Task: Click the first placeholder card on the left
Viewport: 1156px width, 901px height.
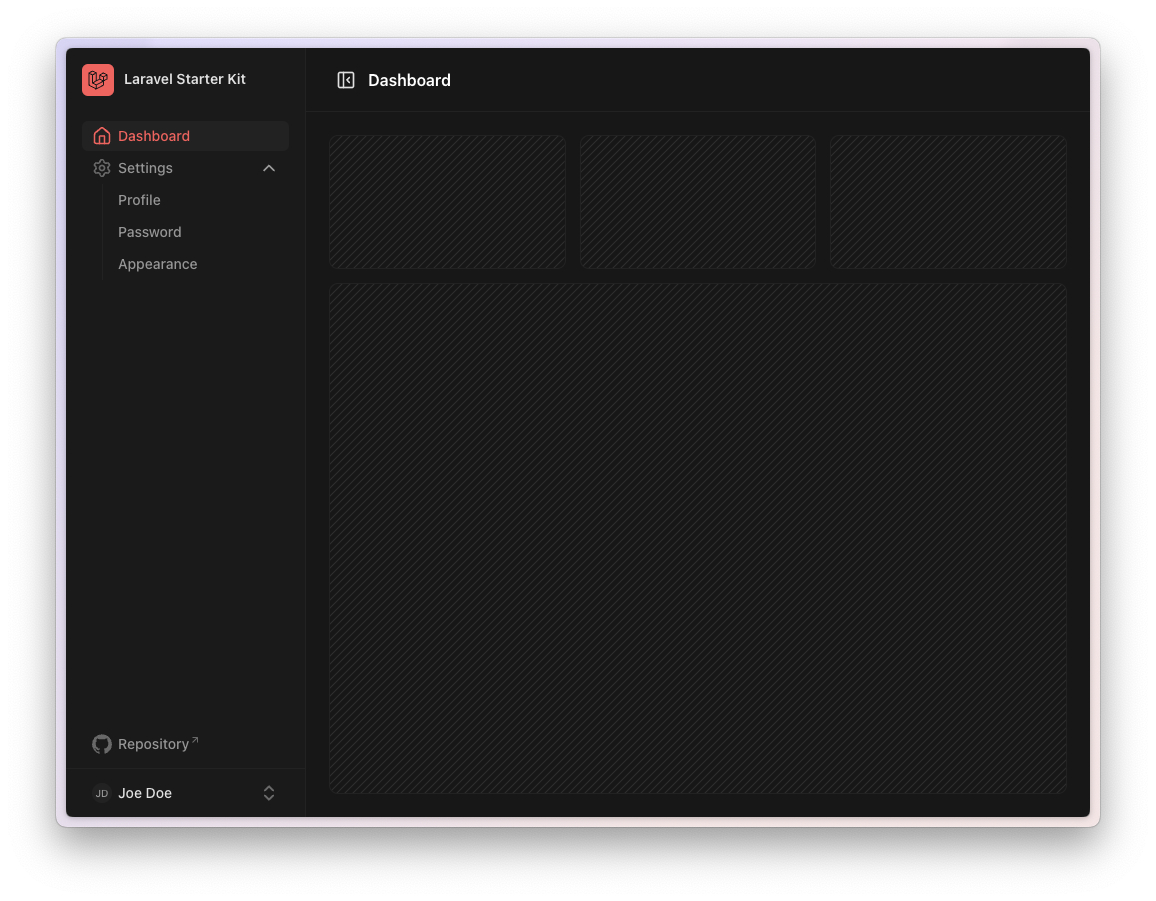Action: coord(447,202)
